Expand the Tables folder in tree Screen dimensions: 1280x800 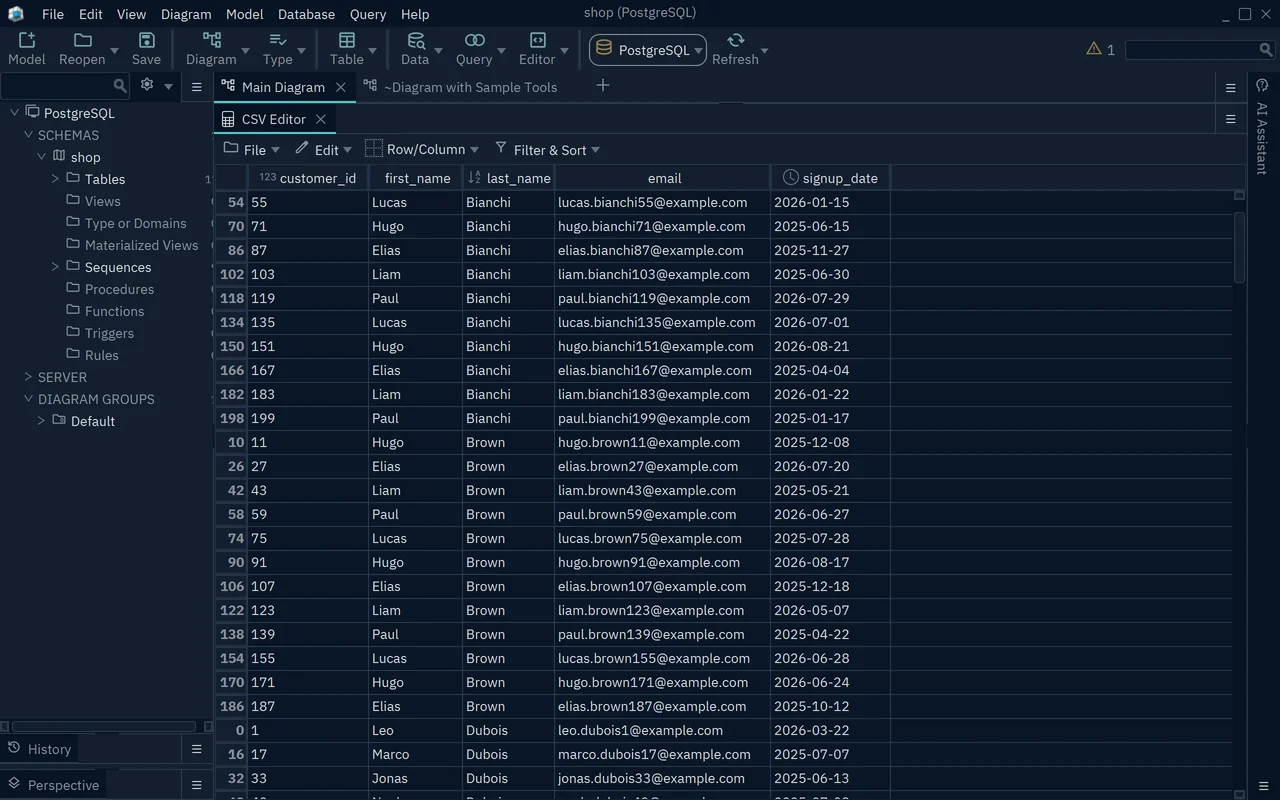click(x=56, y=179)
